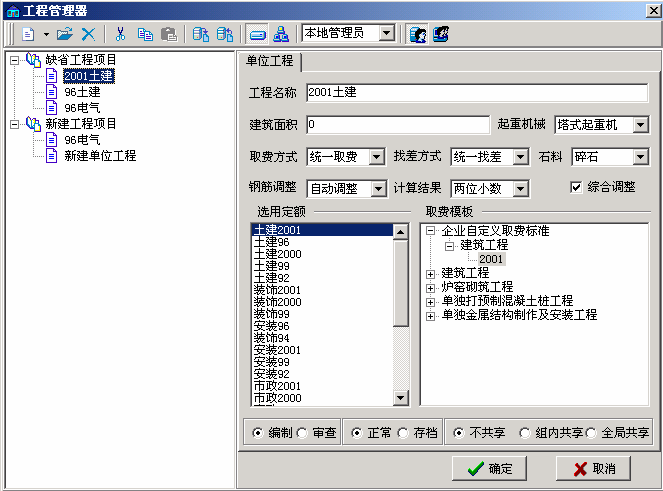Select the 编制 radio button
This screenshot has height=491, width=663.
pos(257,433)
